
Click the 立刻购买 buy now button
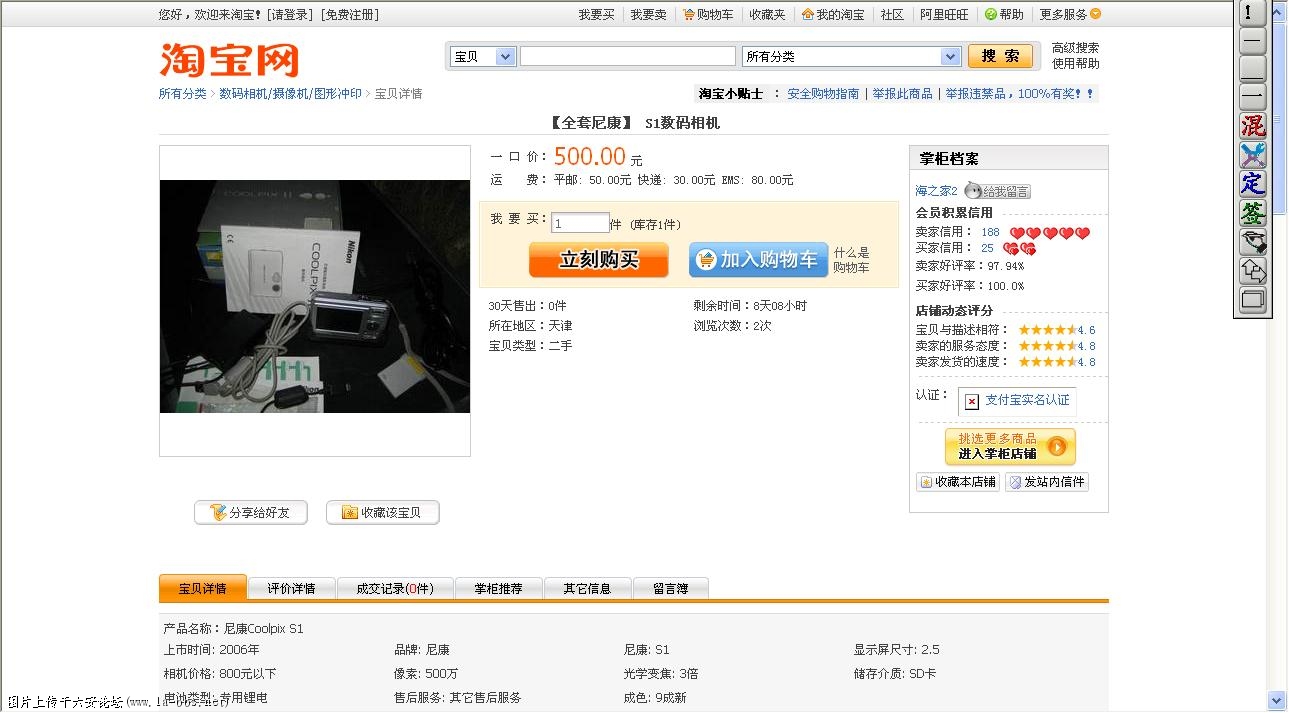coord(598,259)
